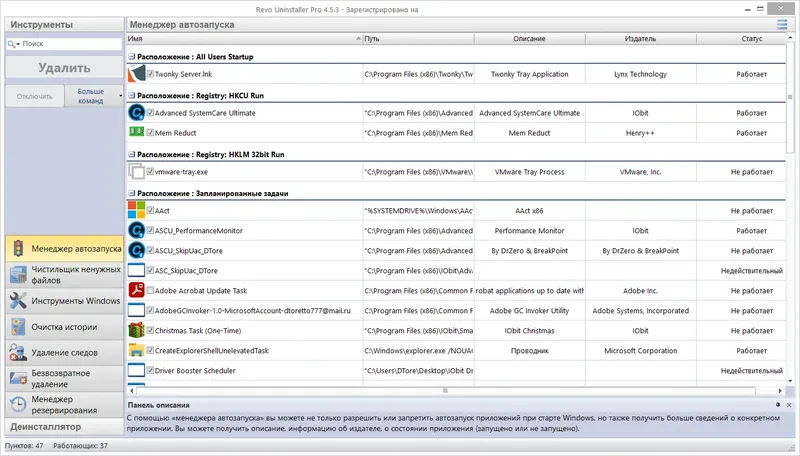800x456 pixels.
Task: Click the vmware-tray.exe icon
Action: point(136,172)
